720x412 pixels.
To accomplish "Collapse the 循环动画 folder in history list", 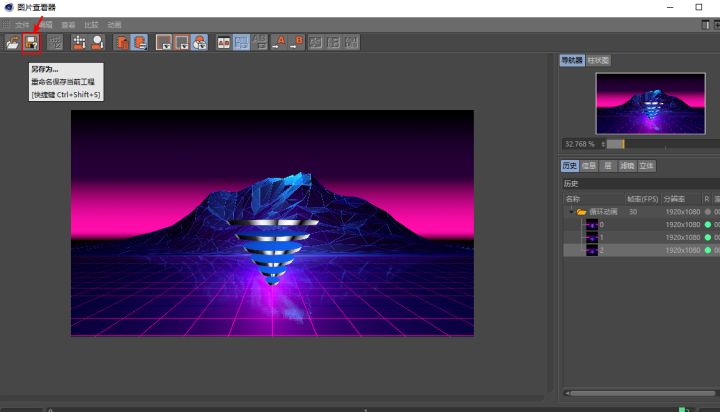I will [x=570, y=212].
